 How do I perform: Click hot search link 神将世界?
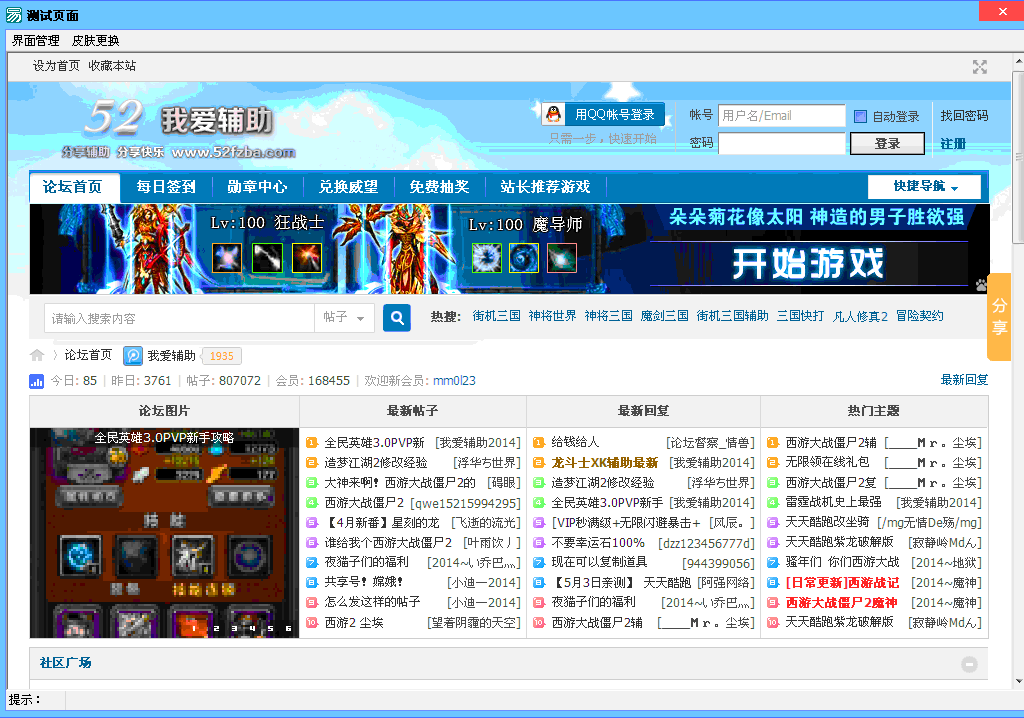[x=552, y=316]
